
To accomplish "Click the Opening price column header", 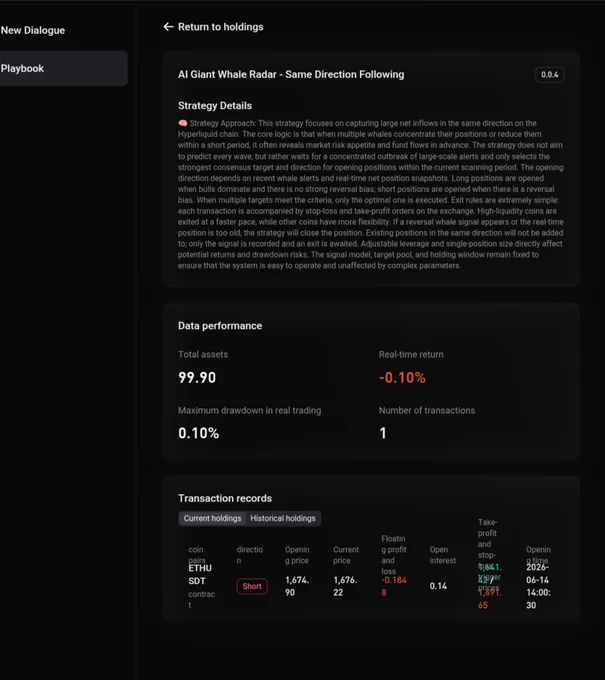I will [297, 555].
